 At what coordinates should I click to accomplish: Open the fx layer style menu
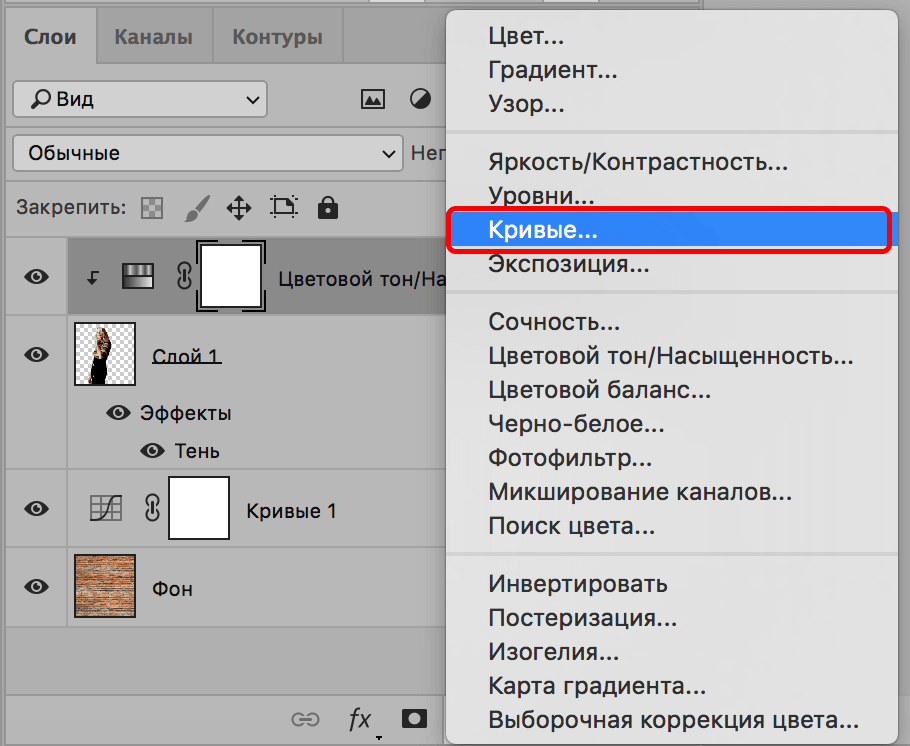click(359, 719)
